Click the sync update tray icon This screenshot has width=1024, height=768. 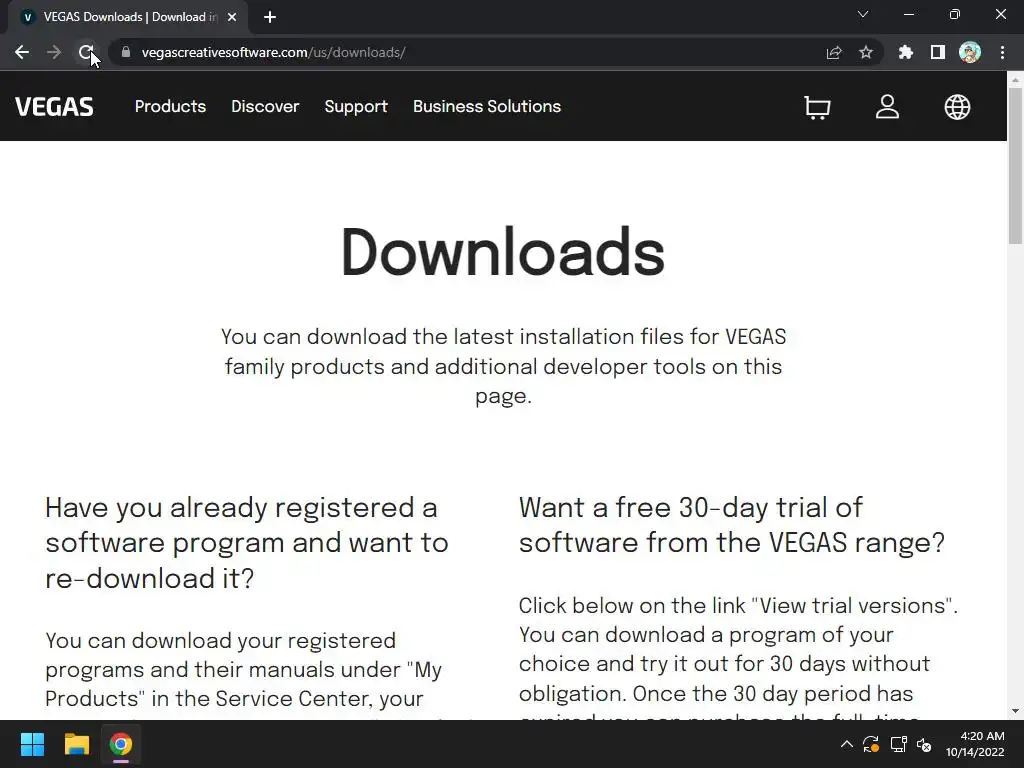click(871, 744)
